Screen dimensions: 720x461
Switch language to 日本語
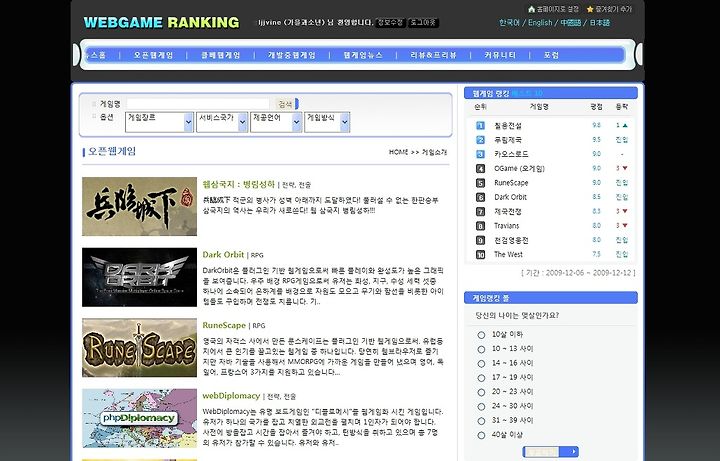[600, 22]
